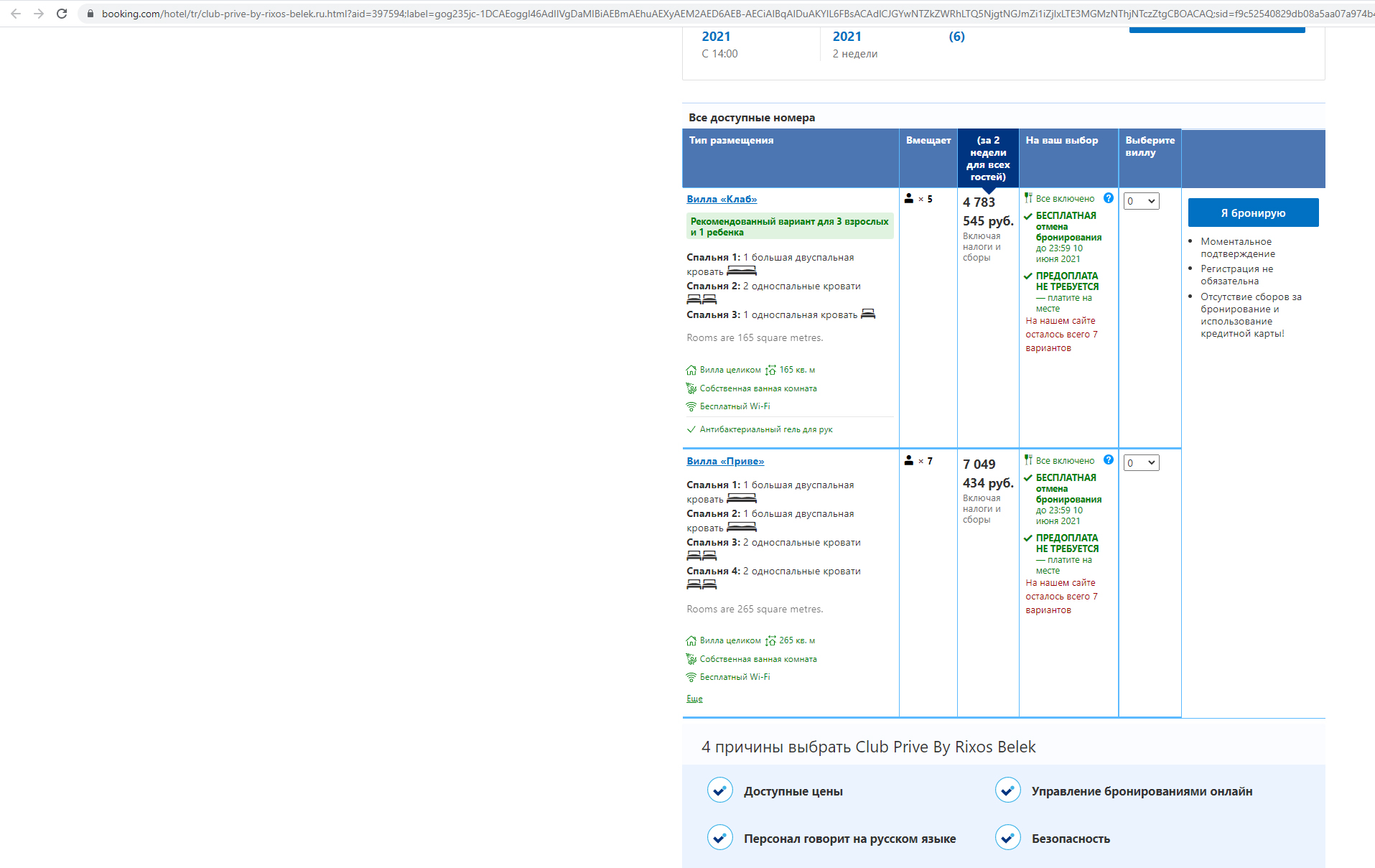
Task: Reload the page with refresh icon
Action: (x=62, y=14)
